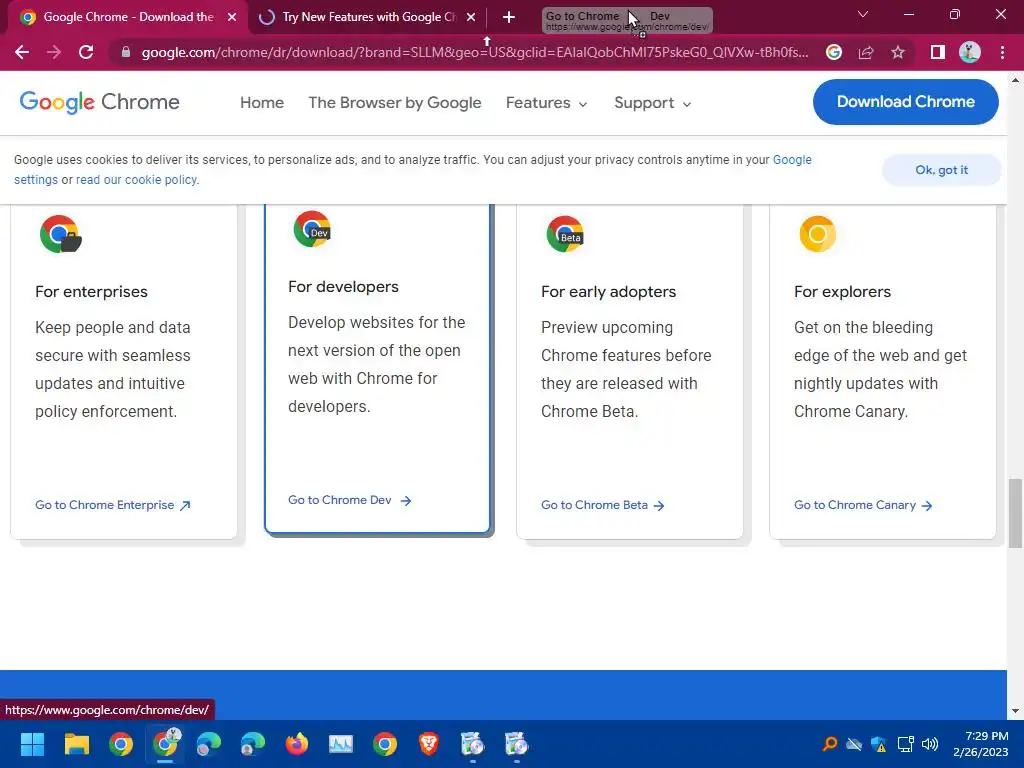Click the For explorers heading

[842, 292]
